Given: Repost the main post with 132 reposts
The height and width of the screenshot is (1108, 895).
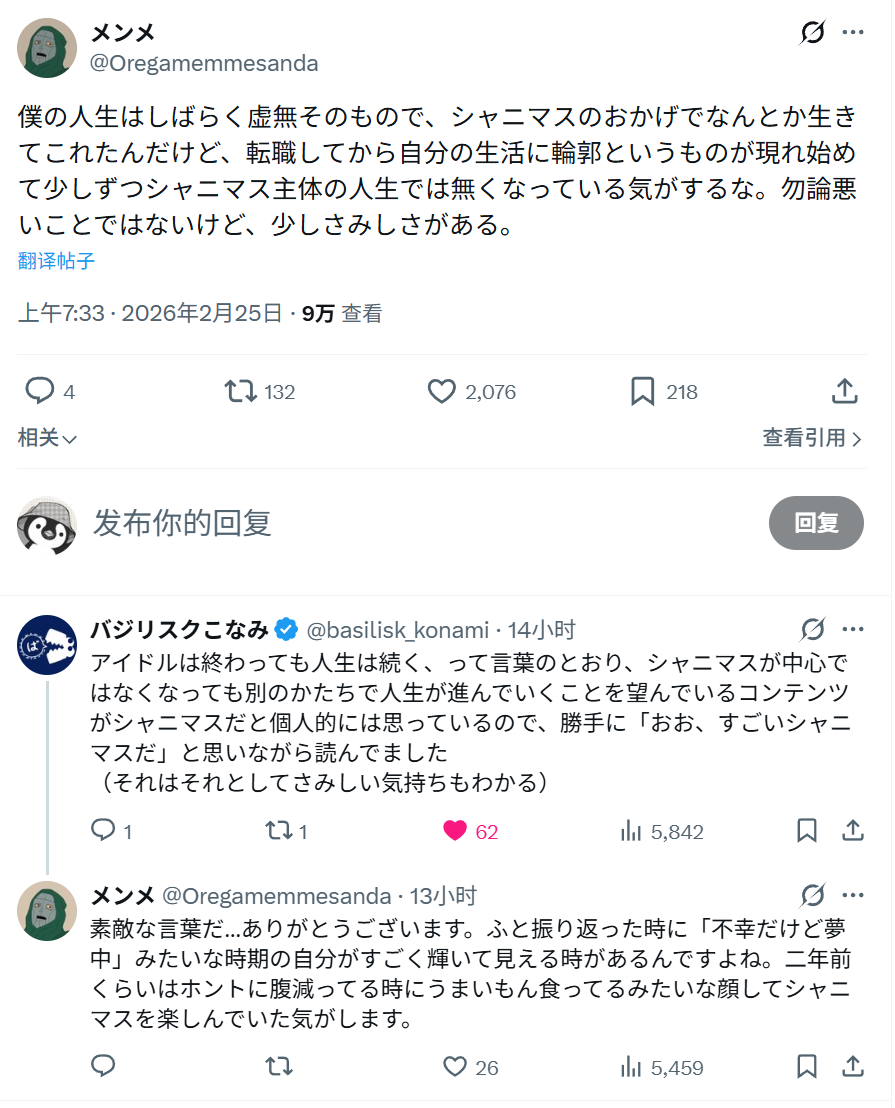Looking at the screenshot, I should coord(240,391).
